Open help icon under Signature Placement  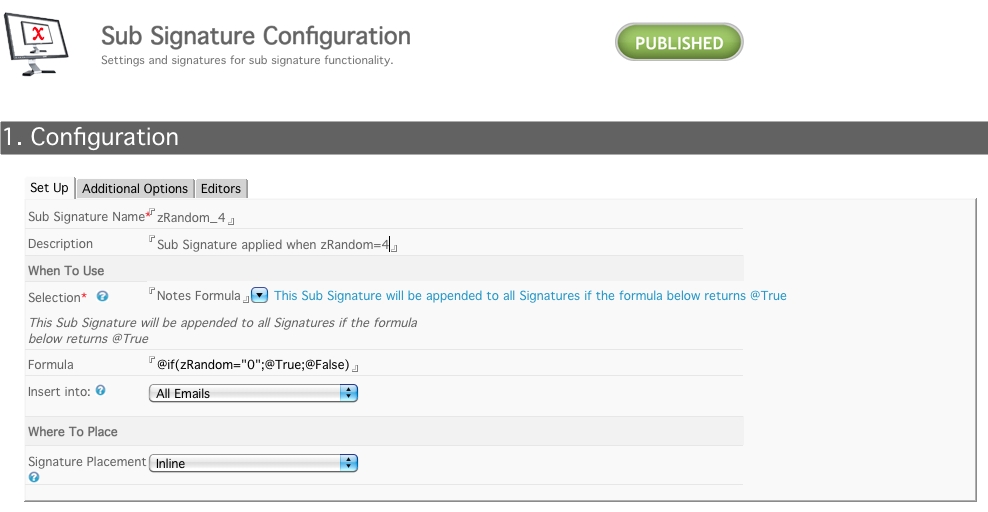click(34, 477)
